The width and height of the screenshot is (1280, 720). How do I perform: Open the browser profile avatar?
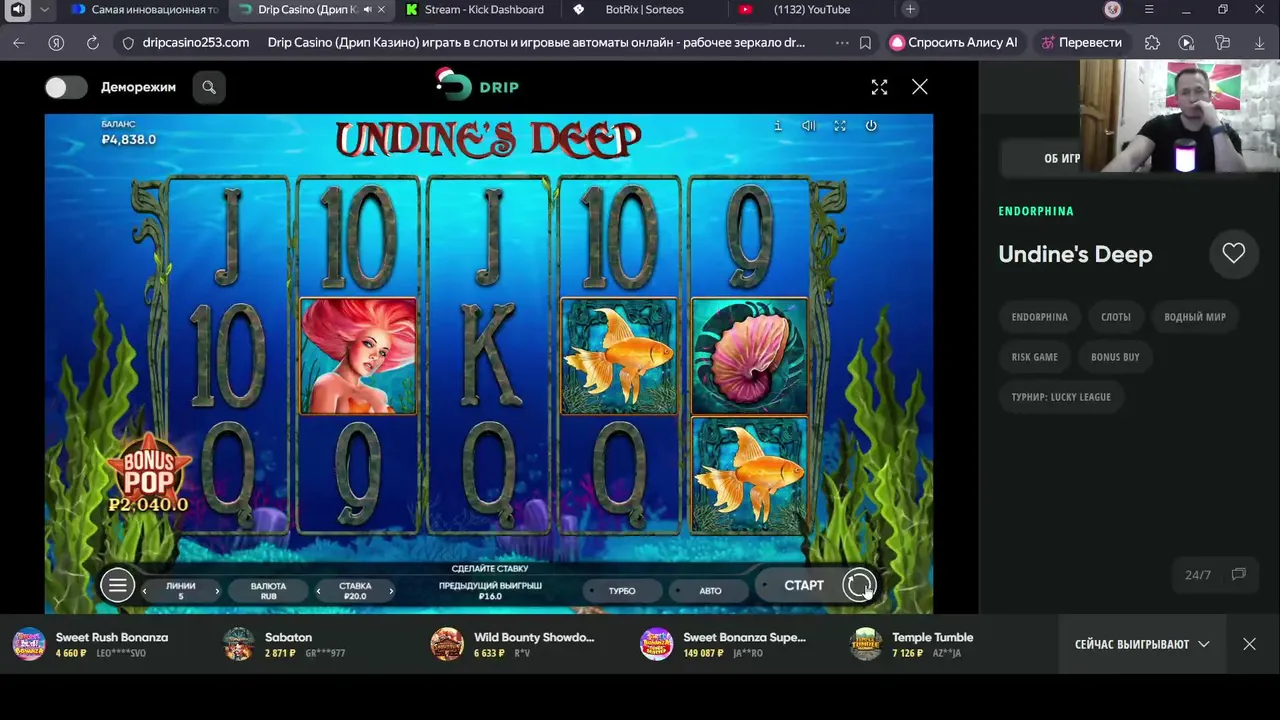click(1113, 10)
